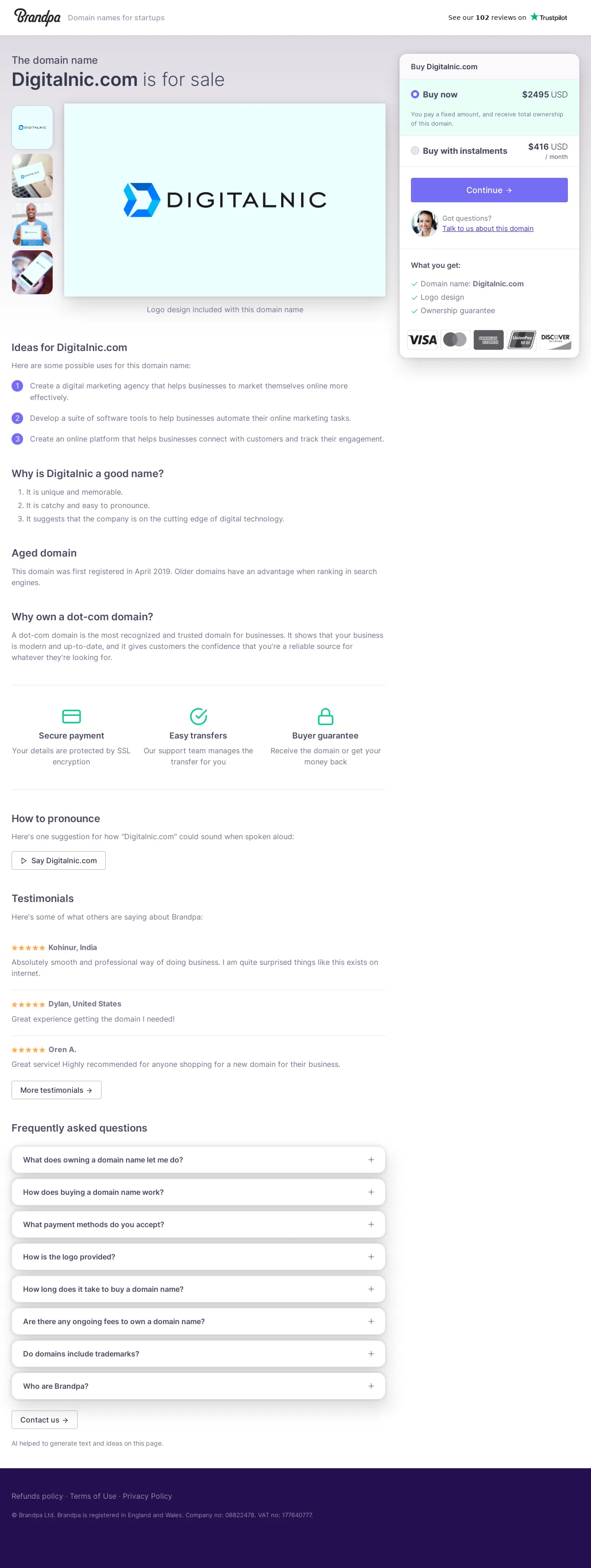Click the Mastercard payment icon
Viewport: 591px width, 1568px height.
[x=455, y=339]
